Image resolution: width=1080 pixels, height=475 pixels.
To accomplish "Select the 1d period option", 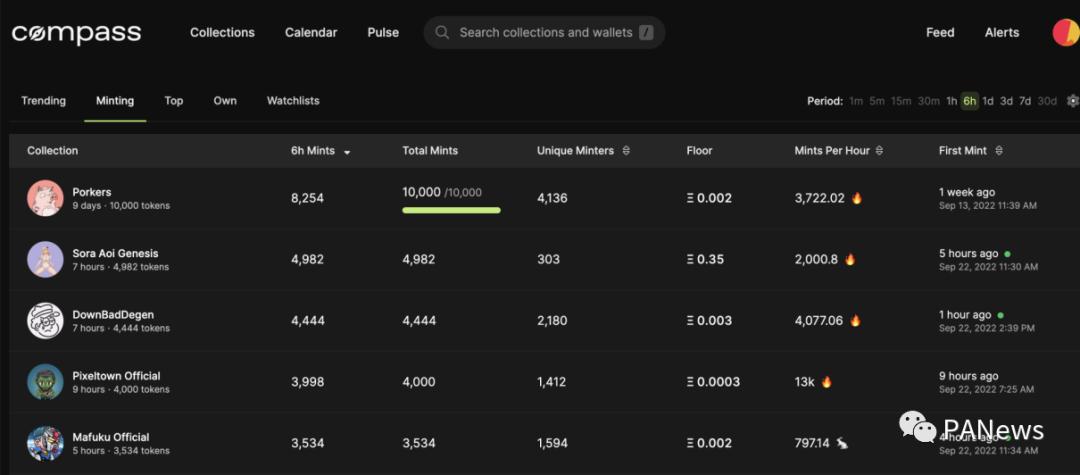I will 988,101.
